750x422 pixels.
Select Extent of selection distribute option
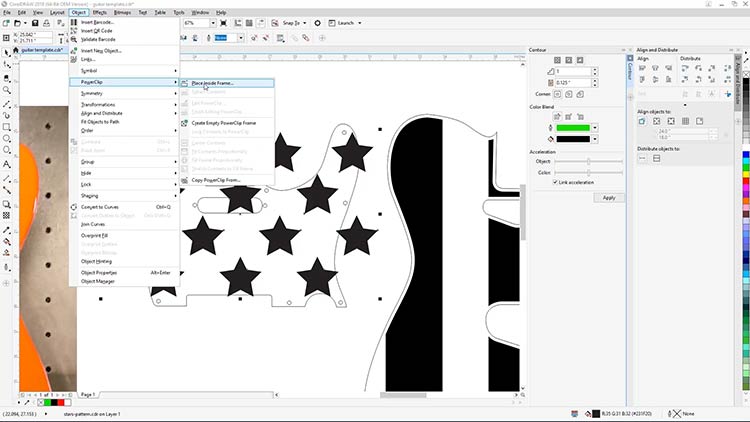(x=642, y=158)
